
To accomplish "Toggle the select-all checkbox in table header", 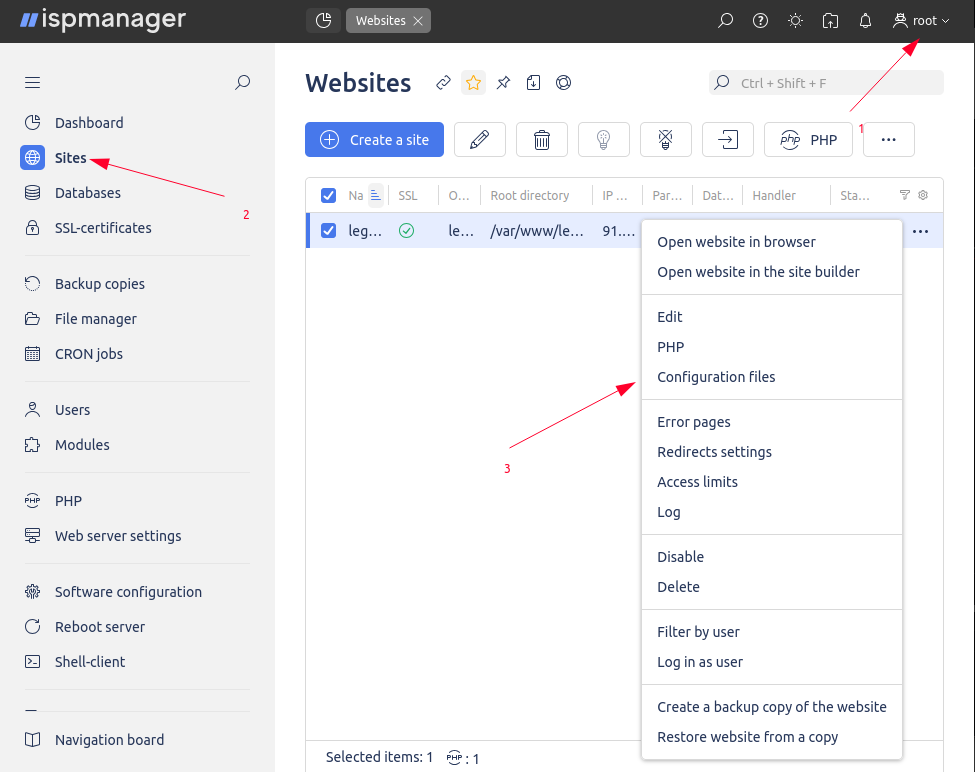I will [x=328, y=196].
